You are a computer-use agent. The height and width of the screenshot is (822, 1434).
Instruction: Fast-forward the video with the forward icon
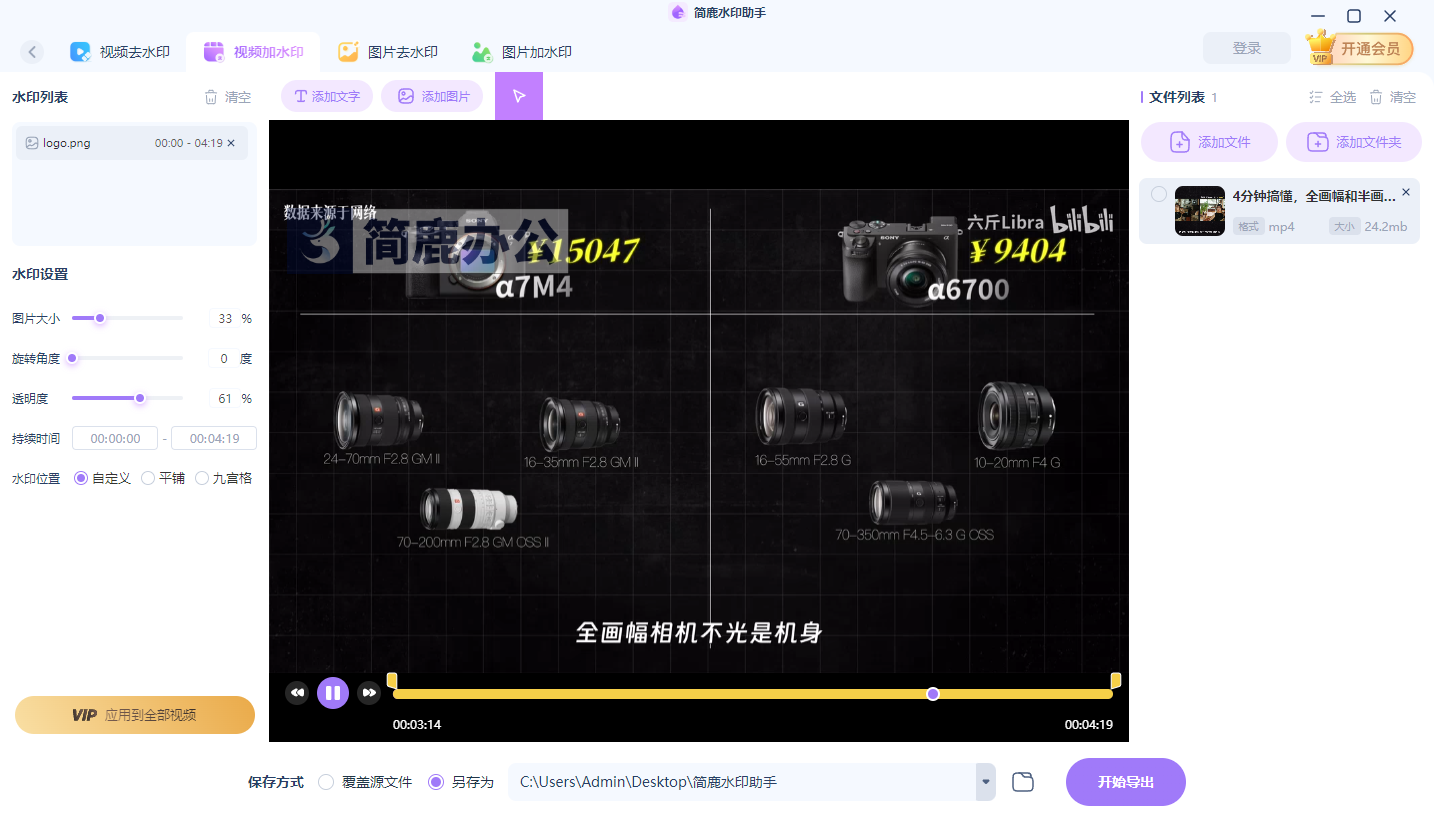pyautogui.click(x=369, y=692)
